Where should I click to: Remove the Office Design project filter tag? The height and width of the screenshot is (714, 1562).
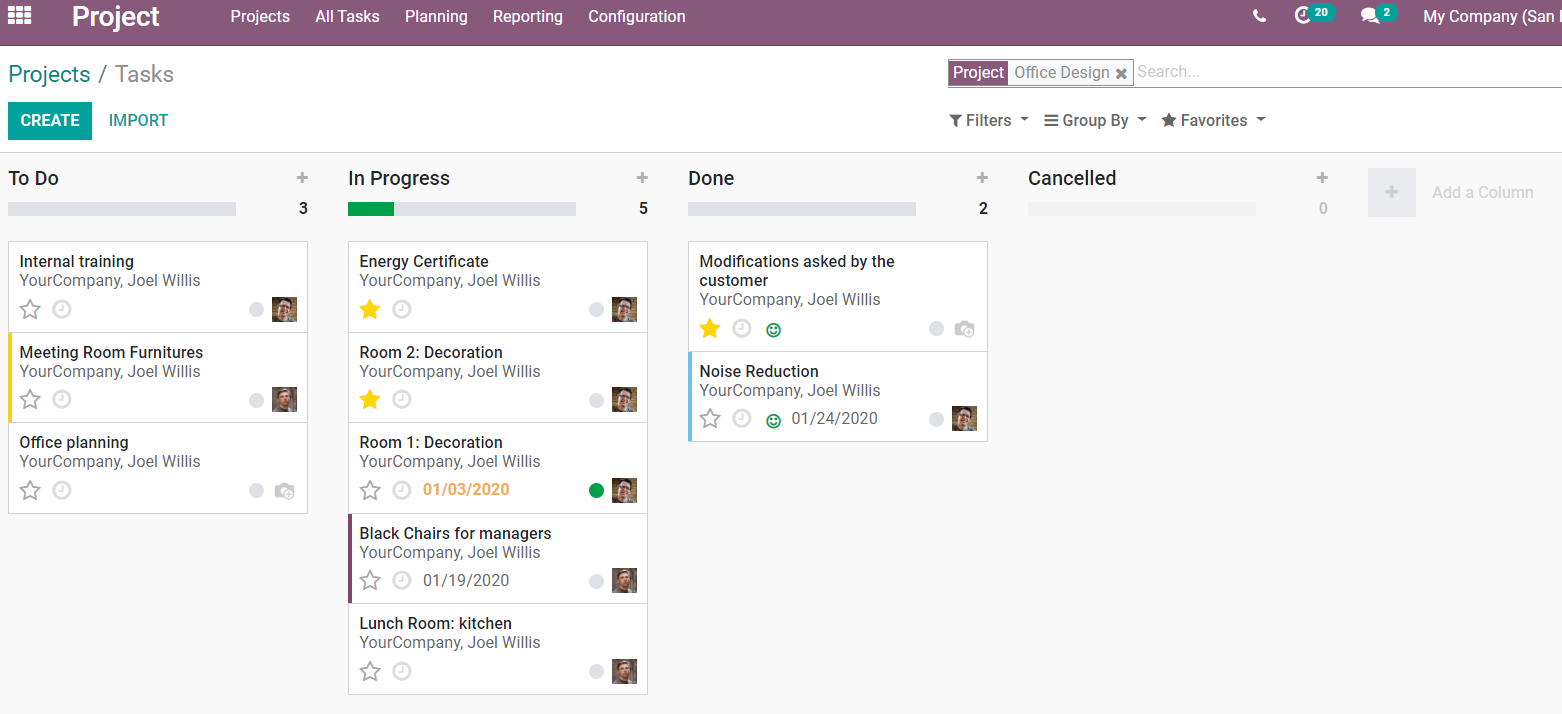click(1122, 73)
